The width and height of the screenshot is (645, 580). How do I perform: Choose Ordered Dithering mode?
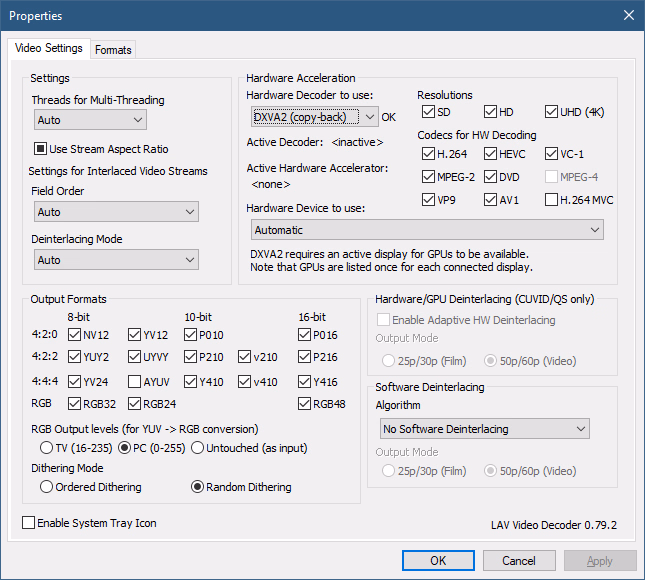pyautogui.click(x=46, y=487)
